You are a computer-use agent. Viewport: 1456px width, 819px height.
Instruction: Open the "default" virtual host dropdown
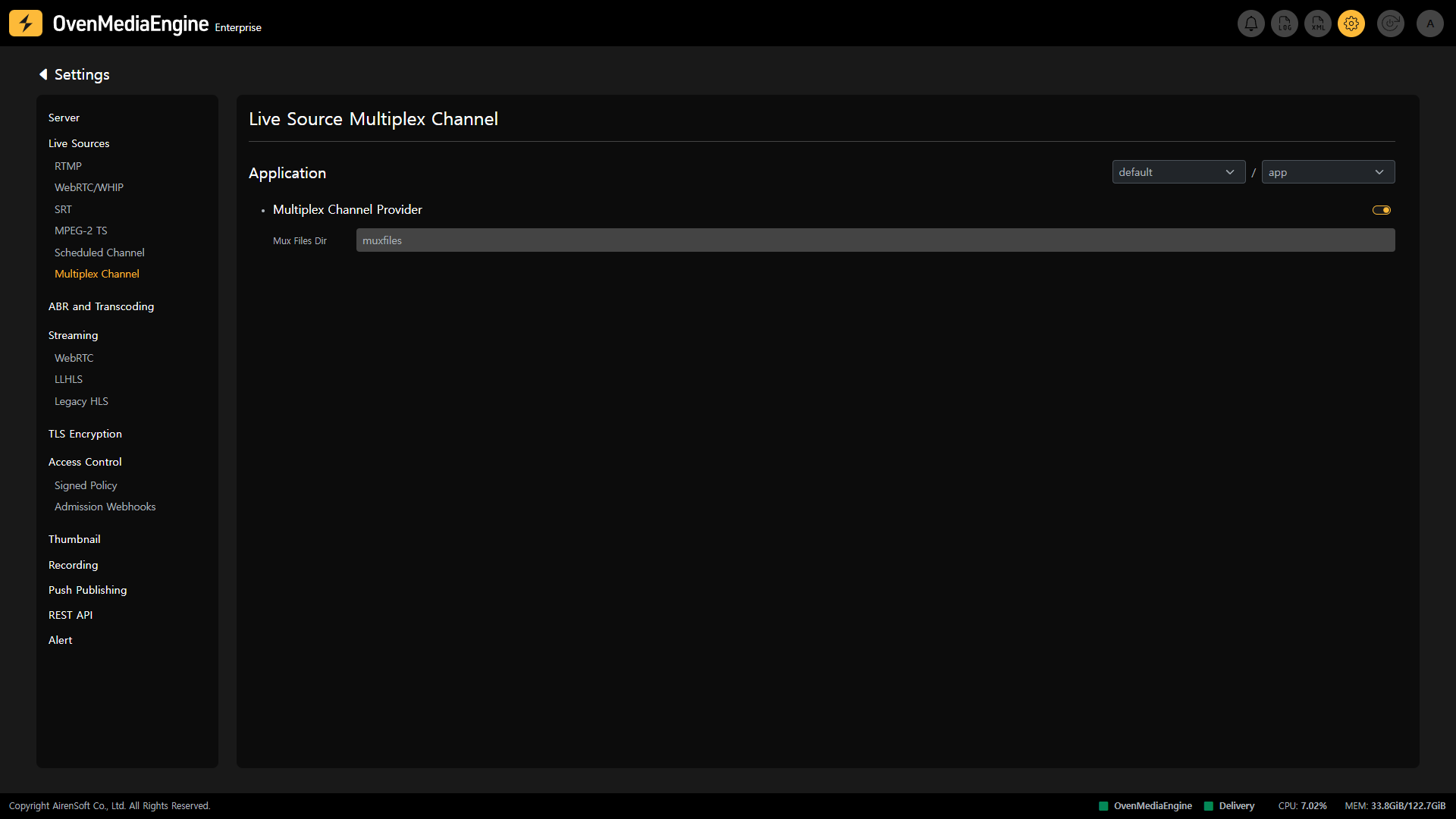[x=1178, y=172]
